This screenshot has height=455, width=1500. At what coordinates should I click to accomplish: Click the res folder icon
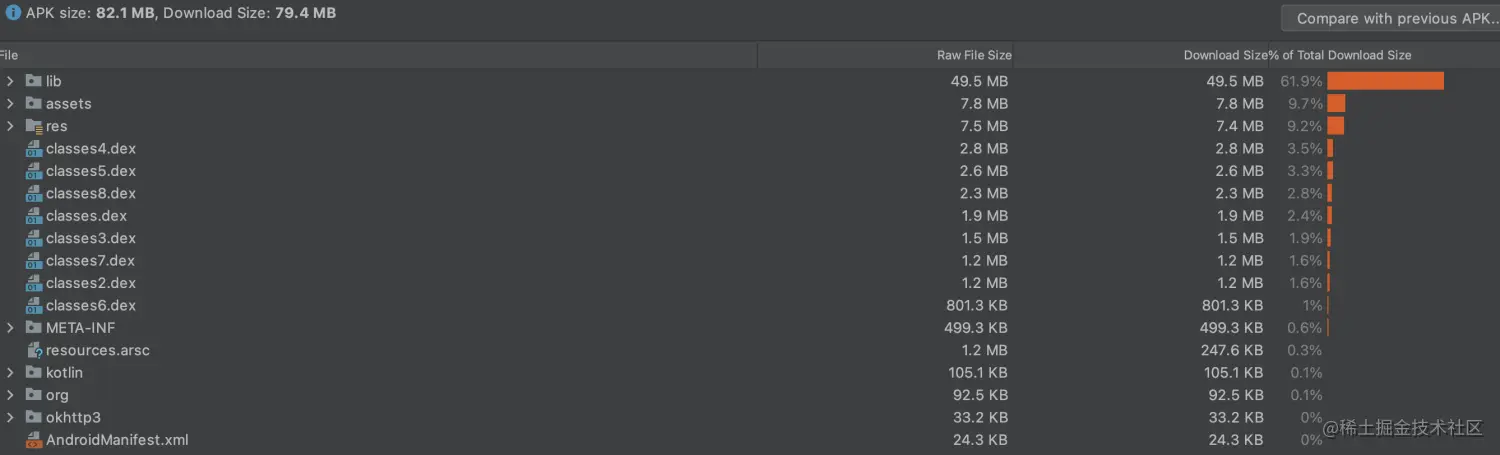pos(33,126)
